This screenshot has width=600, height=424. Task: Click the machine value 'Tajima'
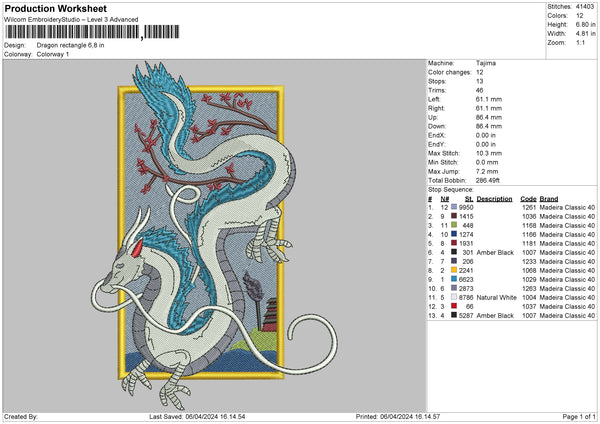(x=486, y=63)
